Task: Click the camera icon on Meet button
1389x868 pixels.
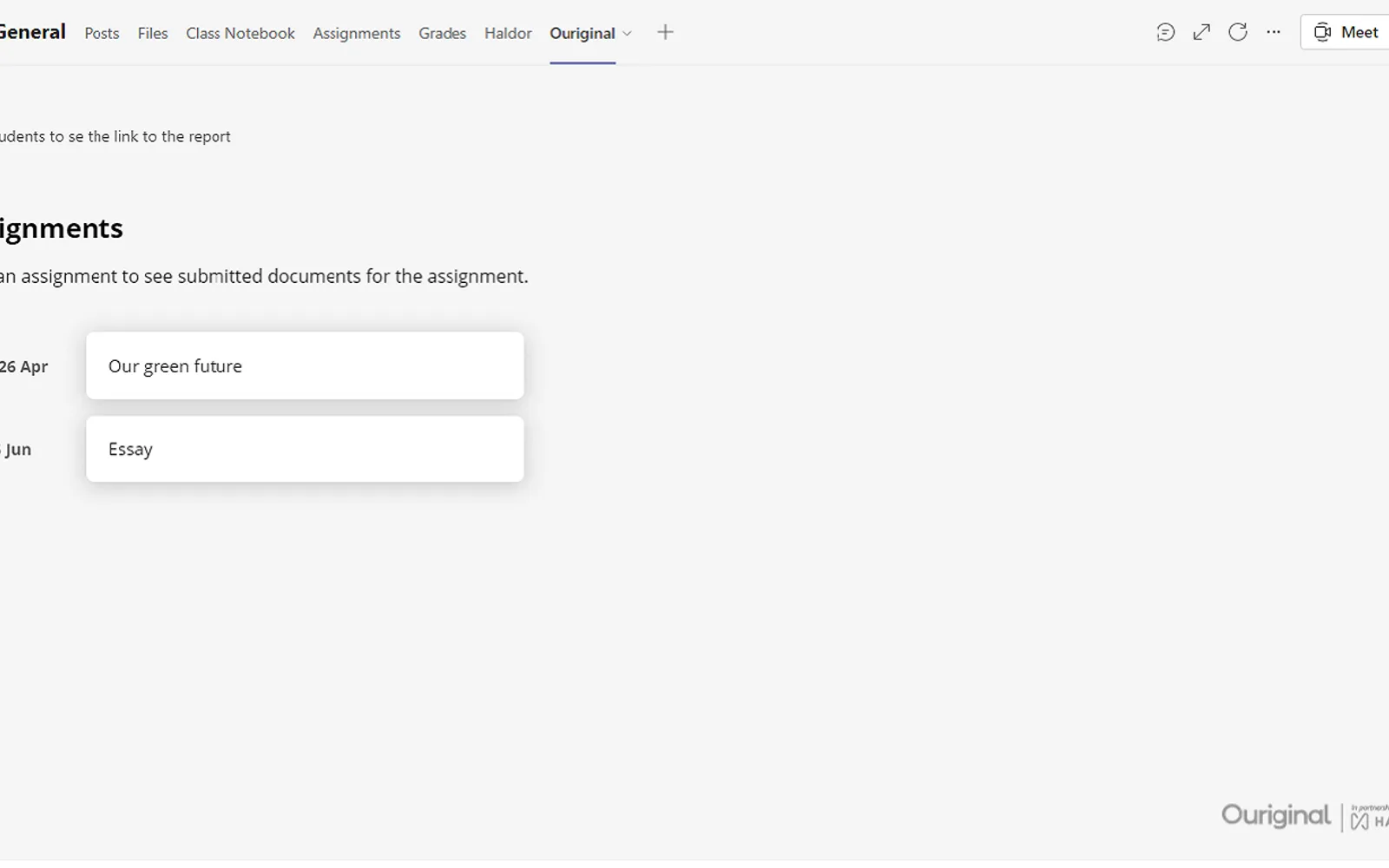Action: 1322,32
